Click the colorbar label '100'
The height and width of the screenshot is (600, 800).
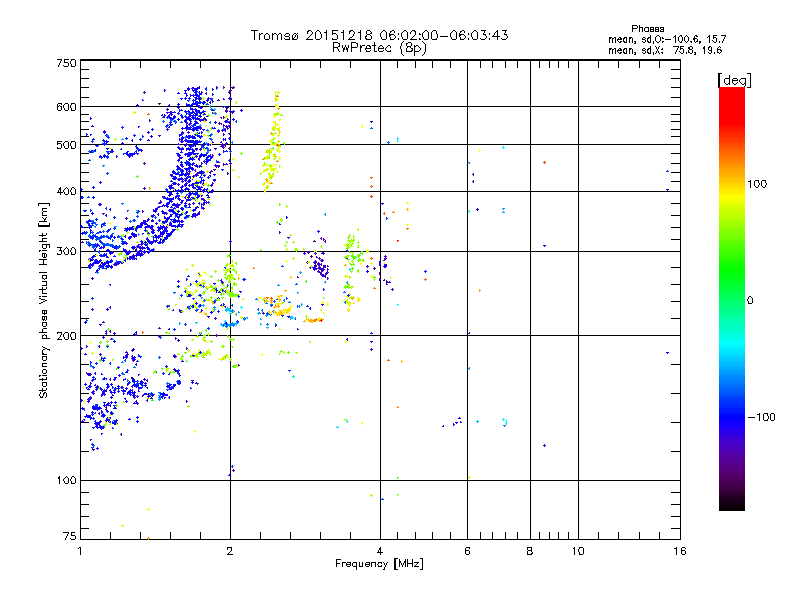tap(757, 184)
